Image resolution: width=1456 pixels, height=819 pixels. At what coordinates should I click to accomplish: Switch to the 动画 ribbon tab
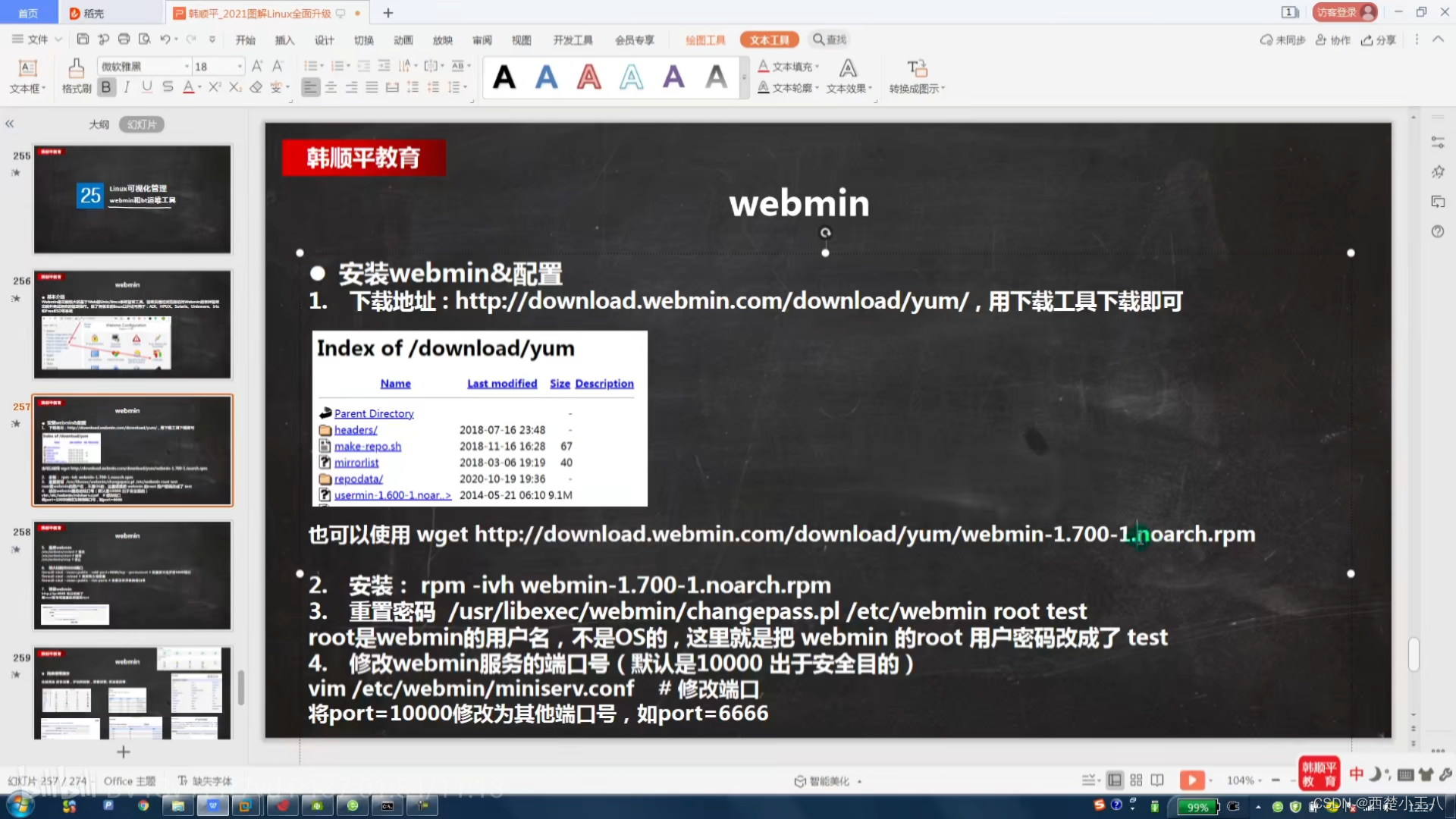pyautogui.click(x=403, y=39)
